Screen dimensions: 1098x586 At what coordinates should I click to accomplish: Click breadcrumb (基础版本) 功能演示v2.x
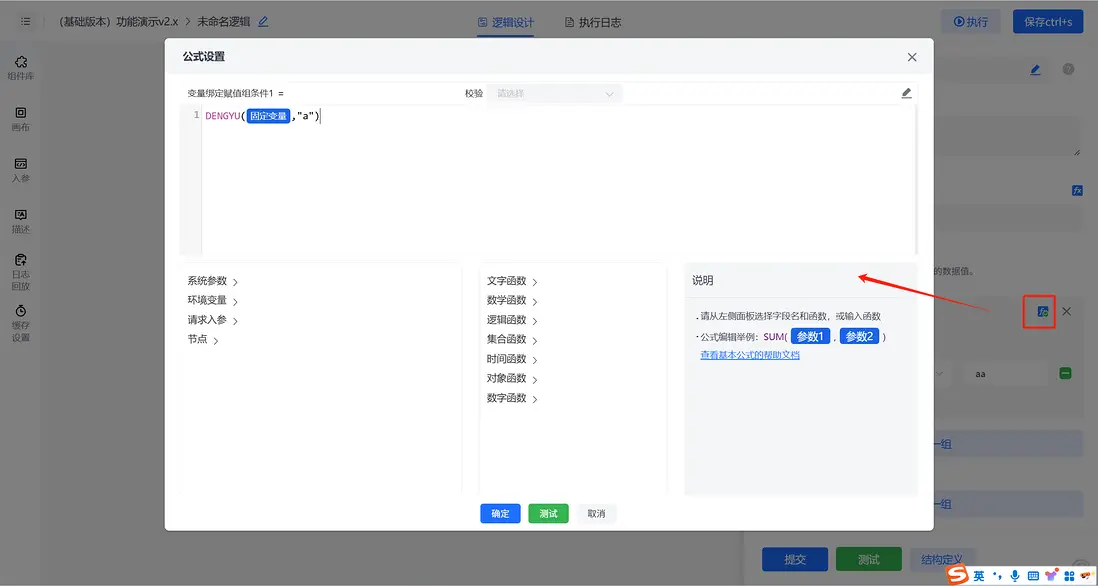click(118, 22)
